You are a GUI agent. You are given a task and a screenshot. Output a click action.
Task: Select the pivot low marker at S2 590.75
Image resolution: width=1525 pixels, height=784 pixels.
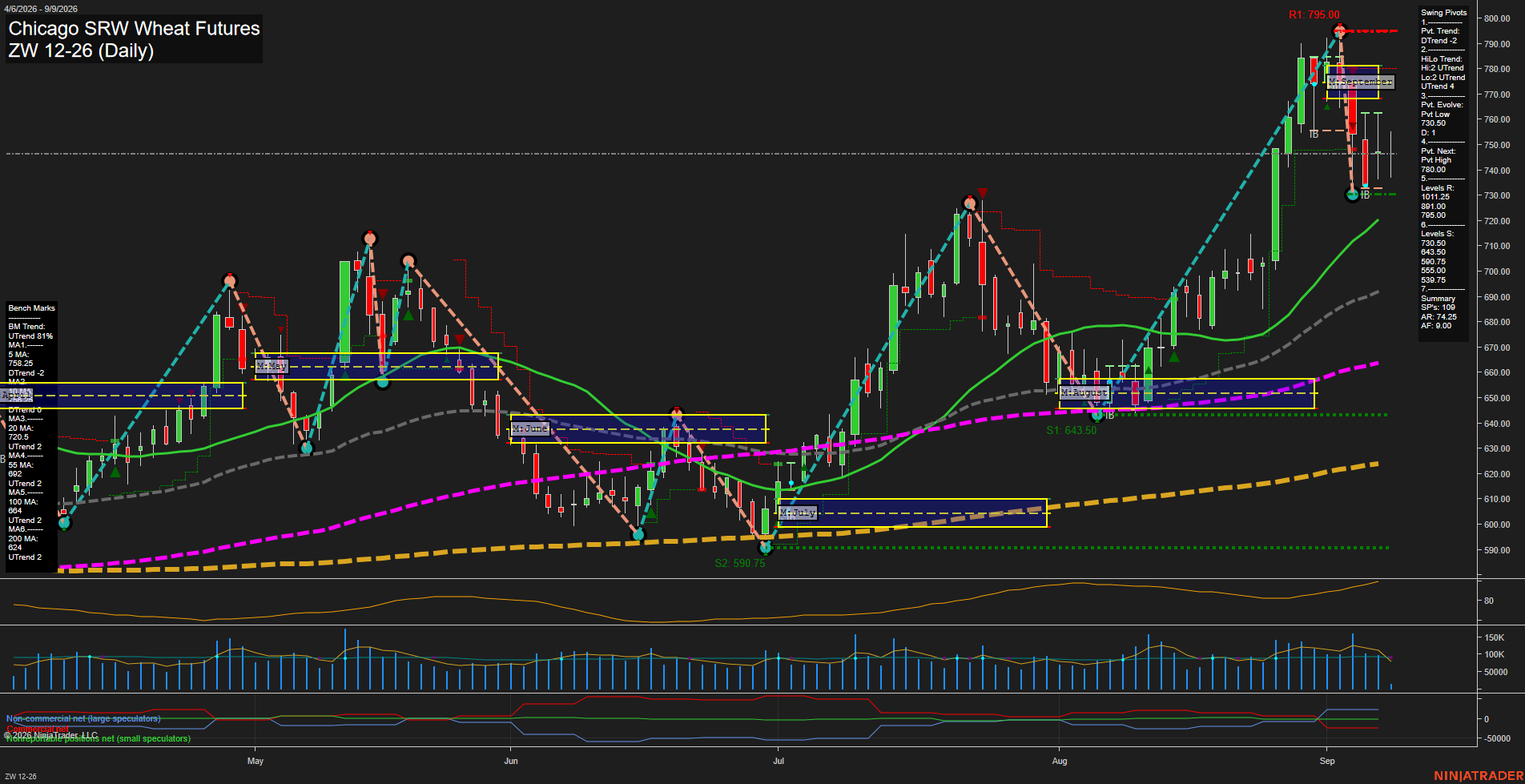point(766,548)
